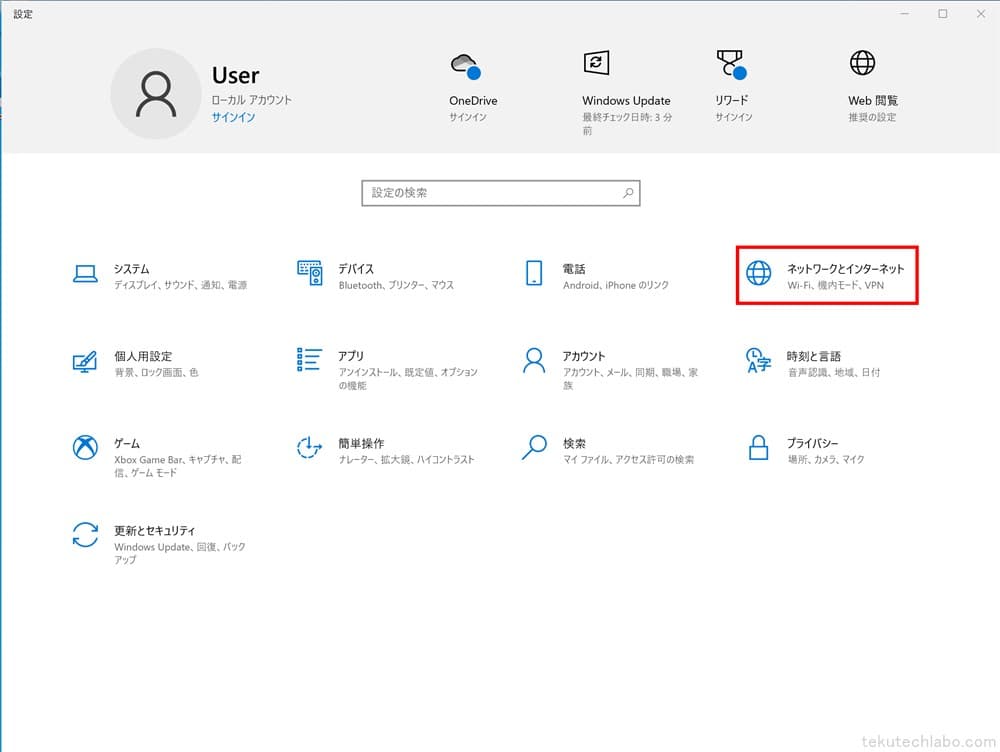Click the デバイス title text
This screenshot has width=1000, height=752.
click(x=356, y=269)
